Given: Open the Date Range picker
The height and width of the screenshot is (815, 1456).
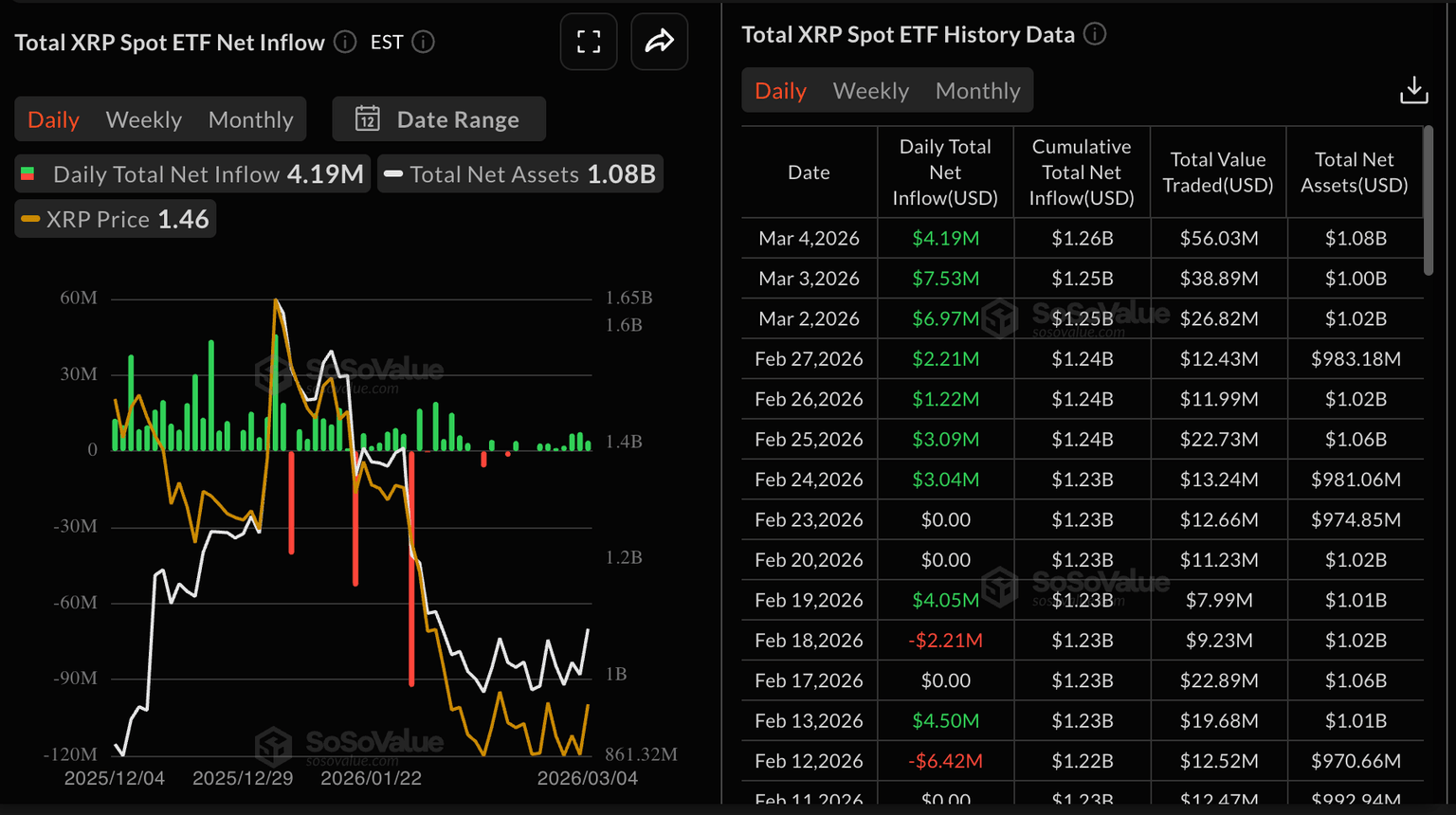Looking at the screenshot, I should (439, 119).
